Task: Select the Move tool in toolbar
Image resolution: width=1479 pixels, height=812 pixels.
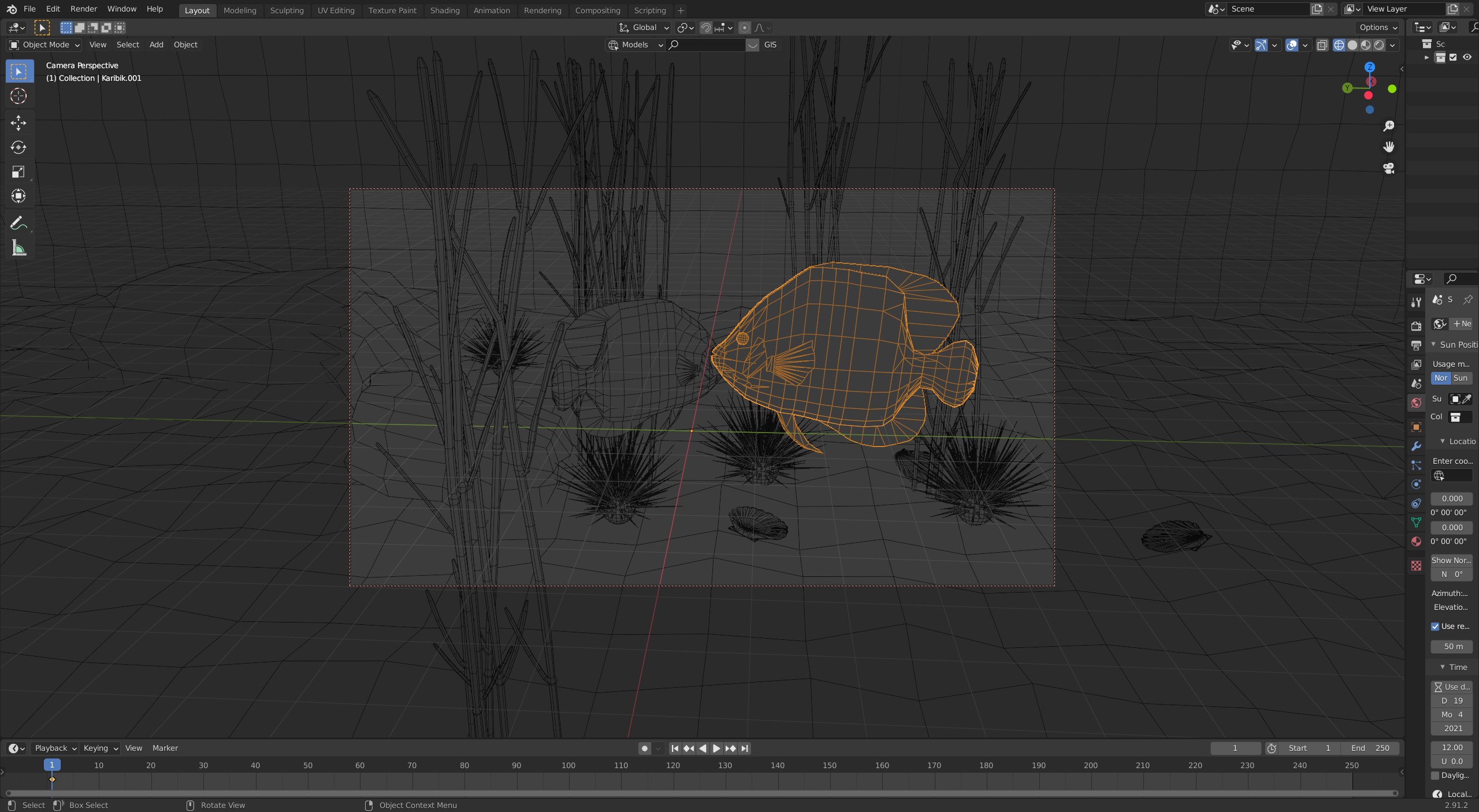Action: [x=18, y=122]
